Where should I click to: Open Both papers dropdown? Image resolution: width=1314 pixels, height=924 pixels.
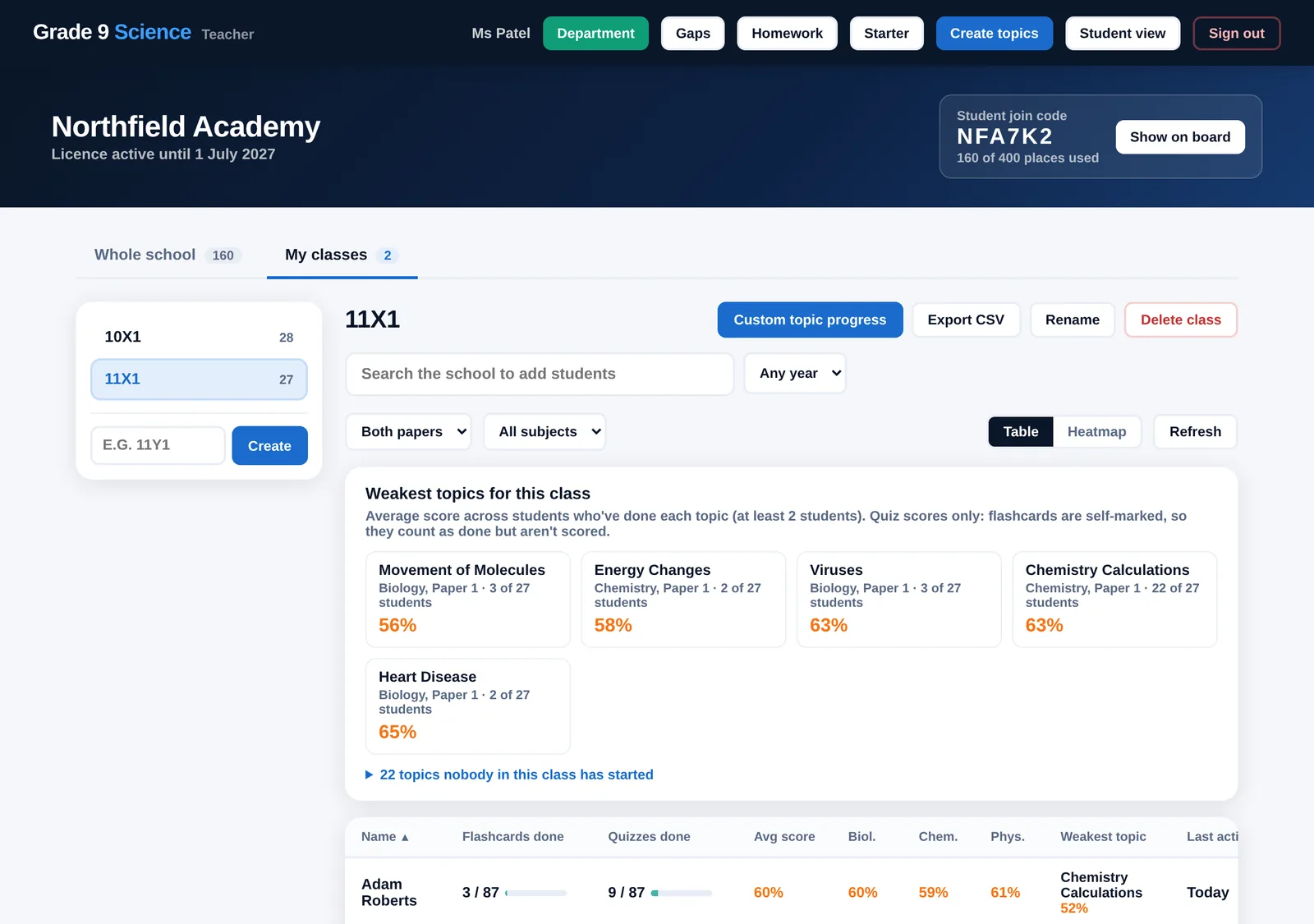(408, 432)
